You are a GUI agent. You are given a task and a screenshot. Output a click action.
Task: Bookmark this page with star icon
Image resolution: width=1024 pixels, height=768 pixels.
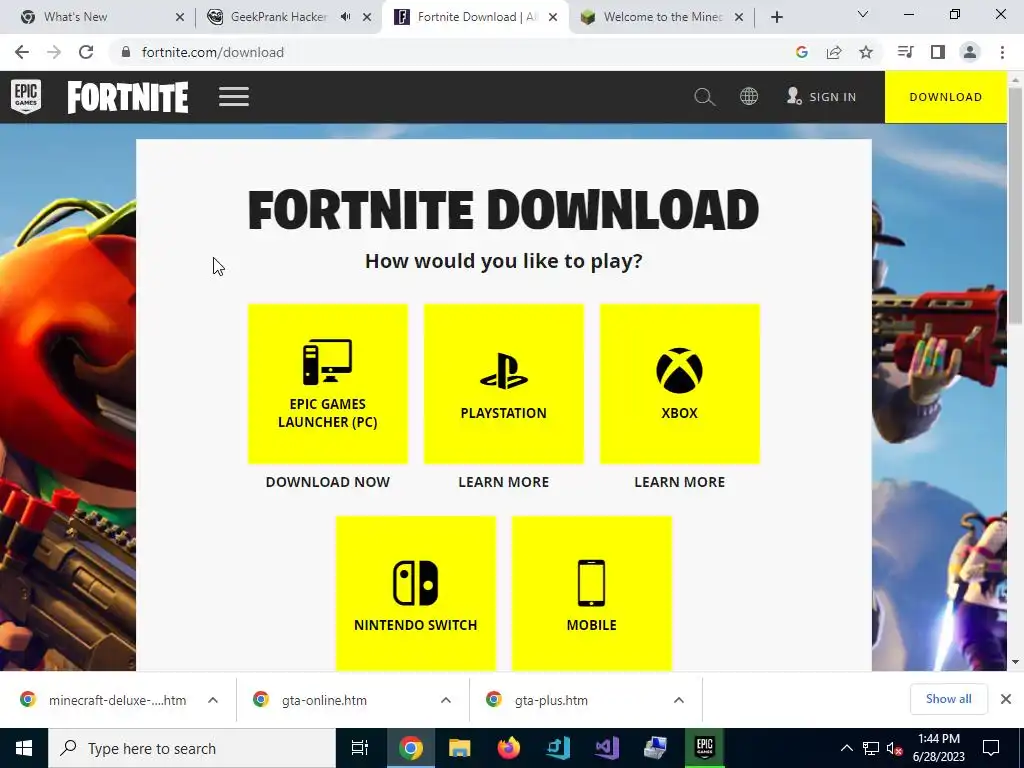(x=866, y=52)
